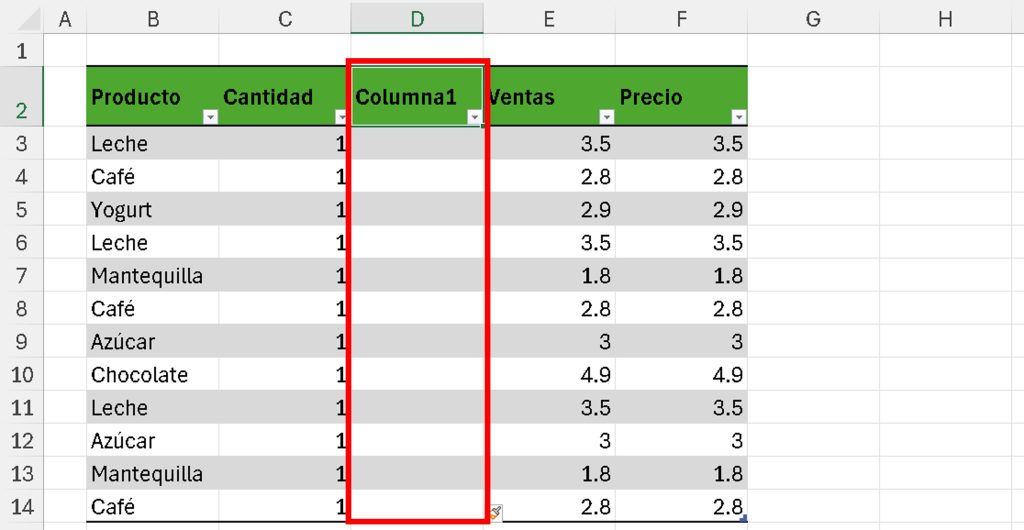Select row 2 header
Screen dimensions: 1024x530
(x=22, y=96)
